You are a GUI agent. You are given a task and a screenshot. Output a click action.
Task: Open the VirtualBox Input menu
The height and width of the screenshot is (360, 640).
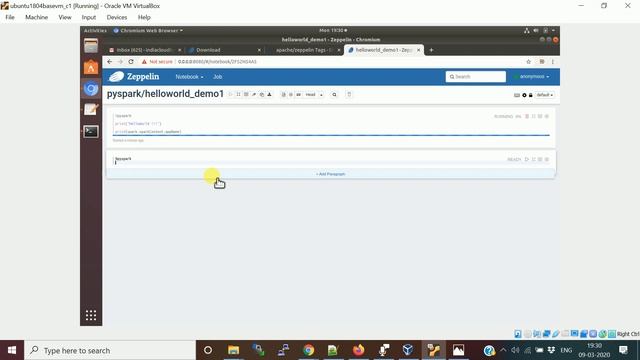coord(89,17)
